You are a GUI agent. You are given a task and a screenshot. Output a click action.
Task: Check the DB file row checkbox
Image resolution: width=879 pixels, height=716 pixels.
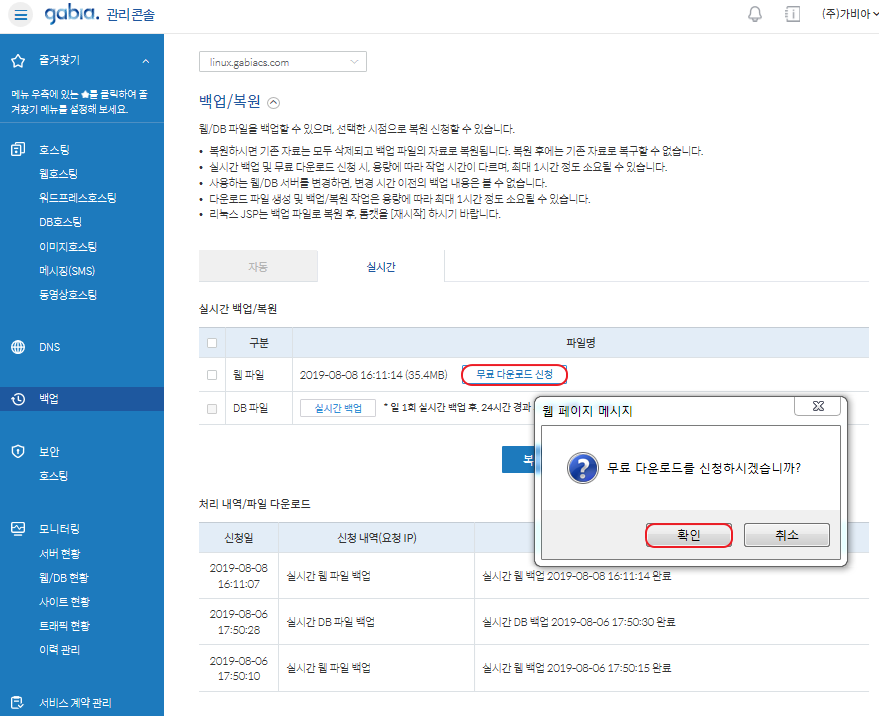point(211,408)
